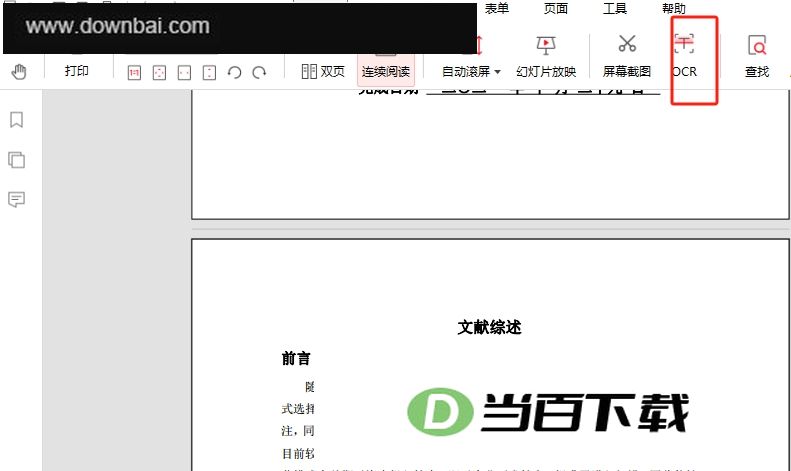The height and width of the screenshot is (471, 791).
Task: Open the 帮助 menu
Action: [x=674, y=9]
